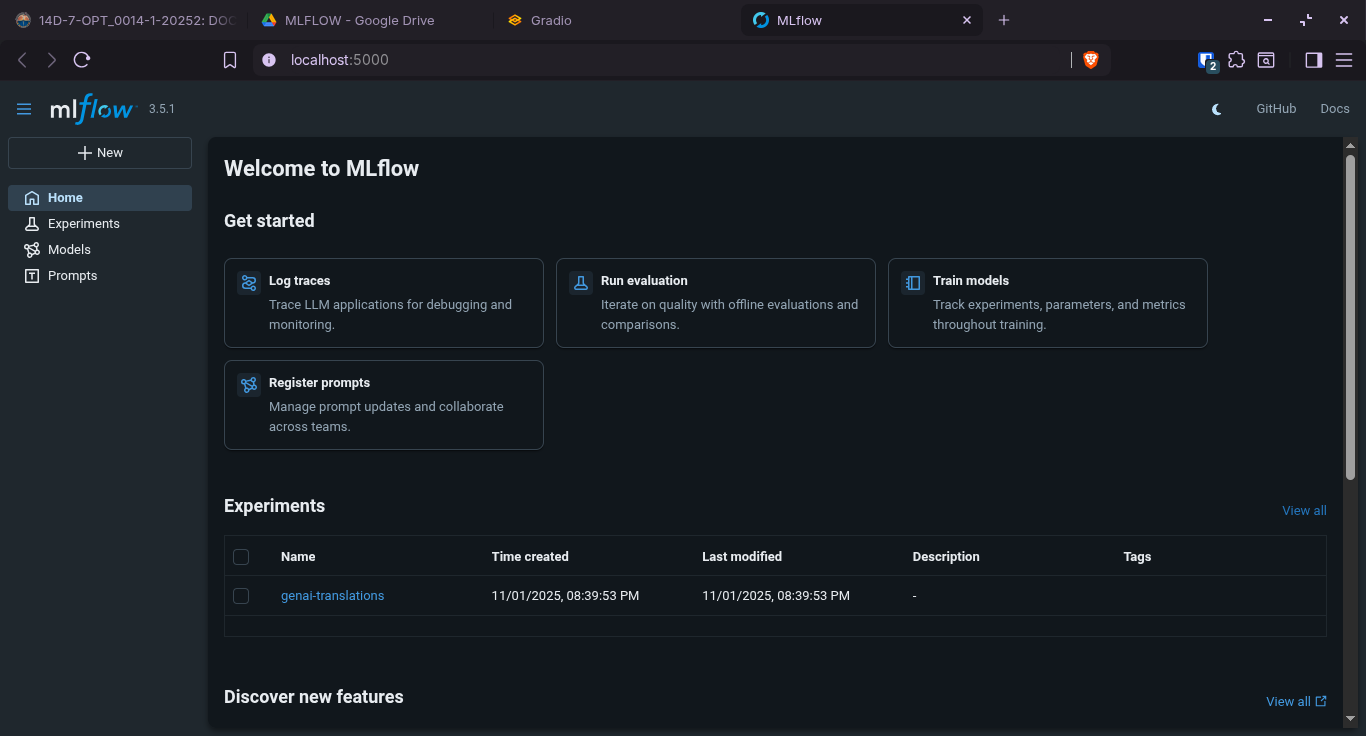This screenshot has width=1366, height=736.
Task: Open the Train models card
Action: pos(1048,303)
